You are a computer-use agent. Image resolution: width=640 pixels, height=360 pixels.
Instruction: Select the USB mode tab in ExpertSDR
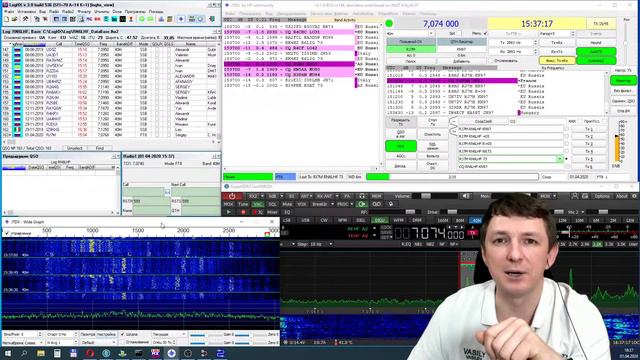(x=305, y=220)
